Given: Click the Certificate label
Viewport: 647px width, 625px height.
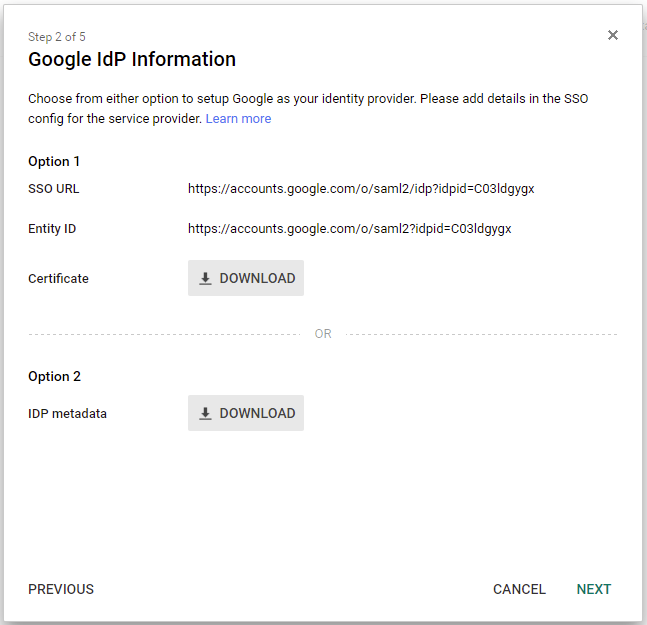Looking at the screenshot, I should pos(58,278).
